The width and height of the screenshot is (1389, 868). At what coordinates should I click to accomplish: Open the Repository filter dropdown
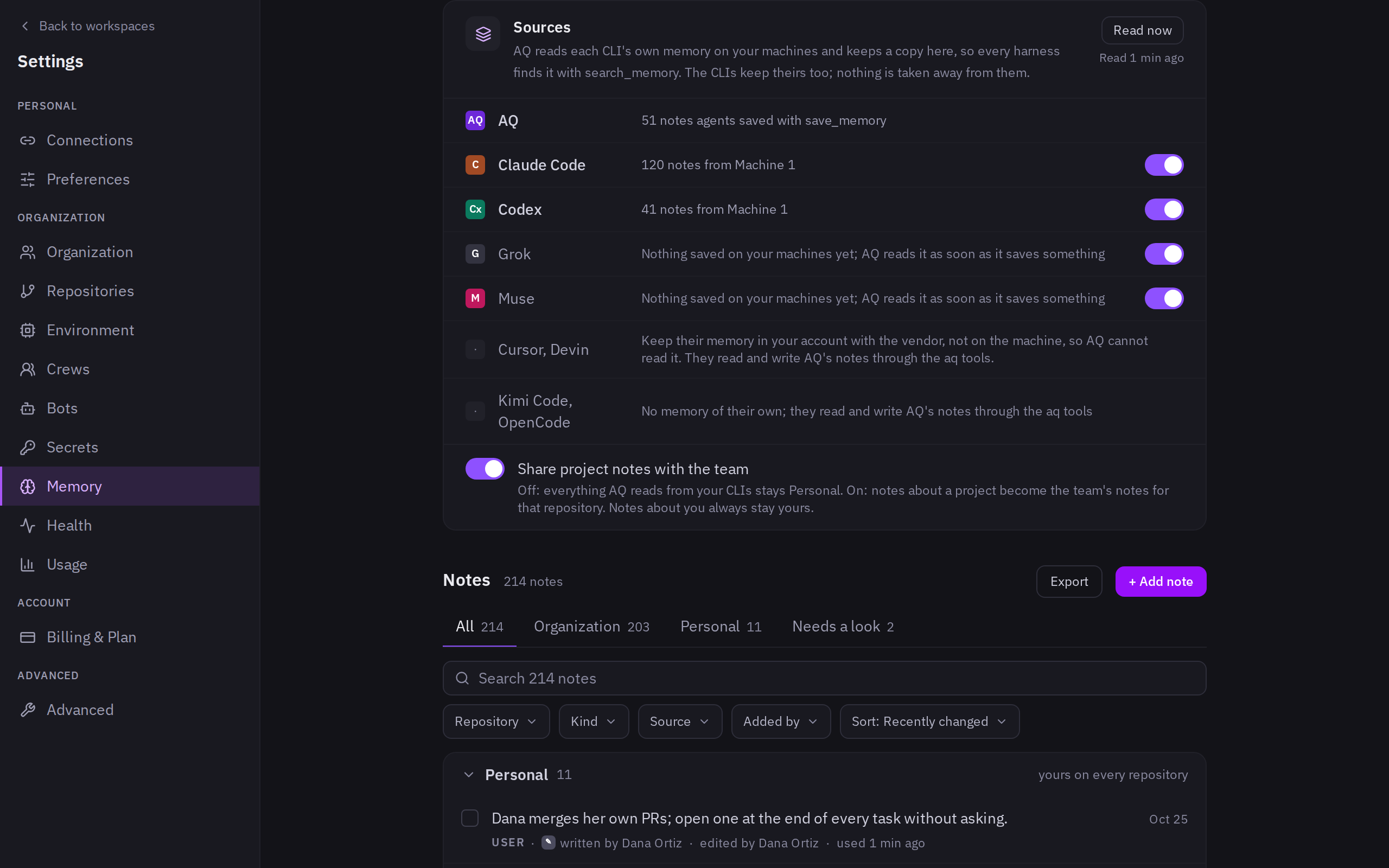(x=496, y=722)
